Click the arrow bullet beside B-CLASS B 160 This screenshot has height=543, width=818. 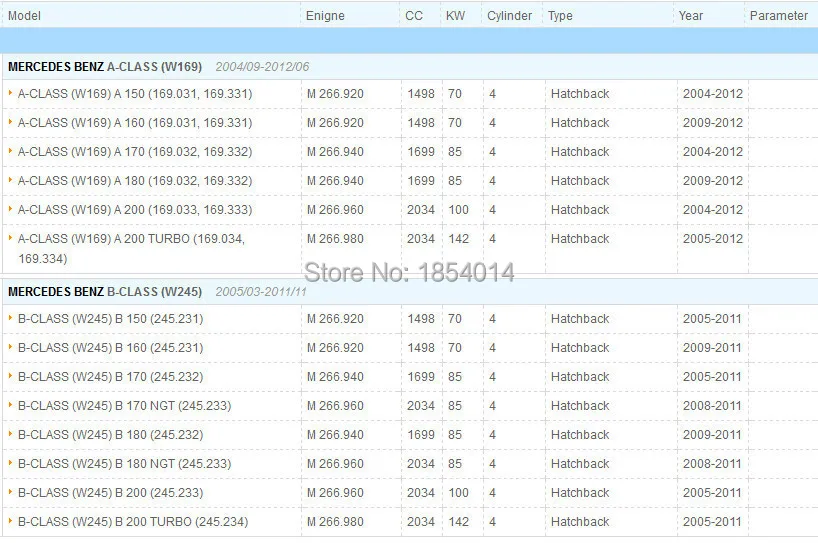10,346
